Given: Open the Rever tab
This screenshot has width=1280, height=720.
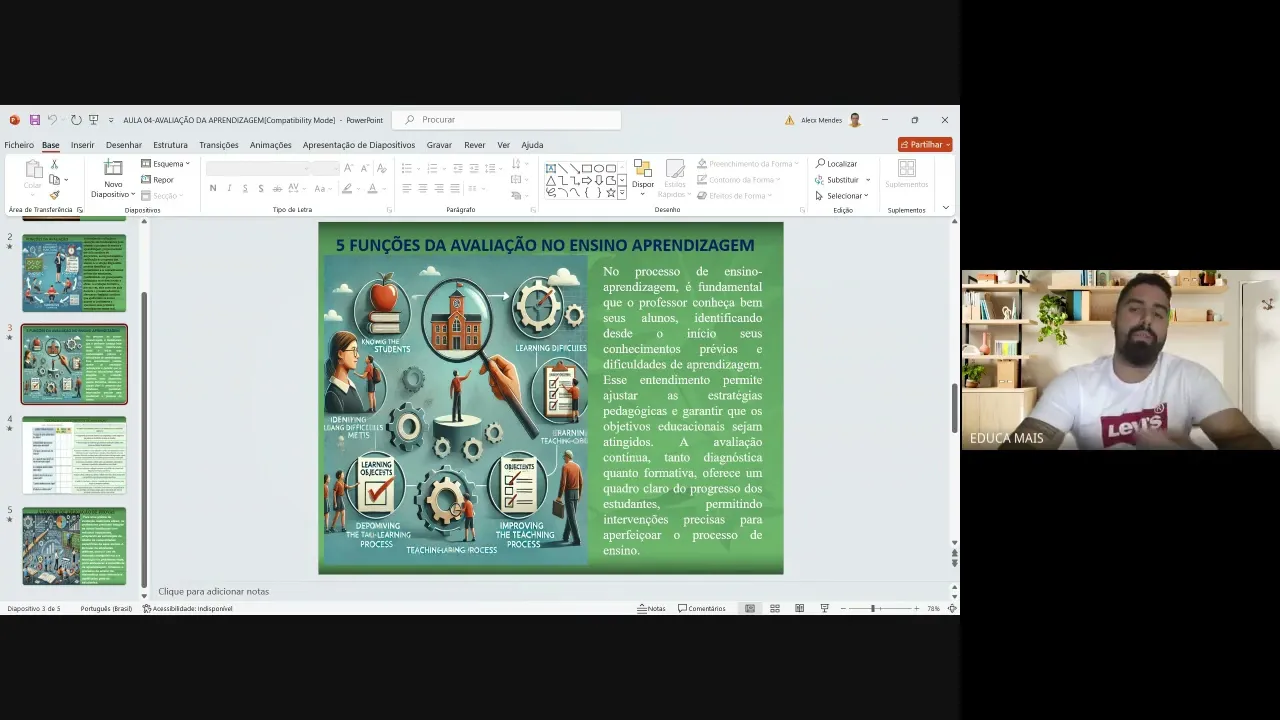Looking at the screenshot, I should (475, 145).
